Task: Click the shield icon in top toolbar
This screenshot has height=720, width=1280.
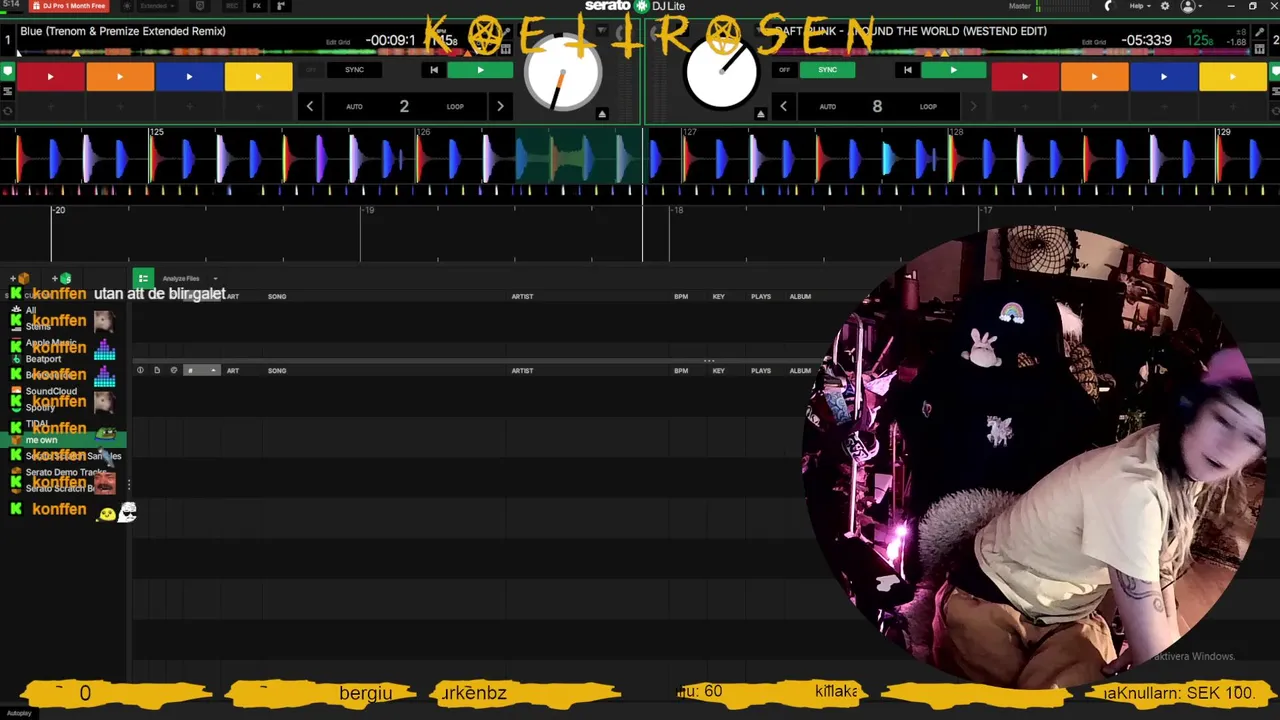Action: coord(200,6)
